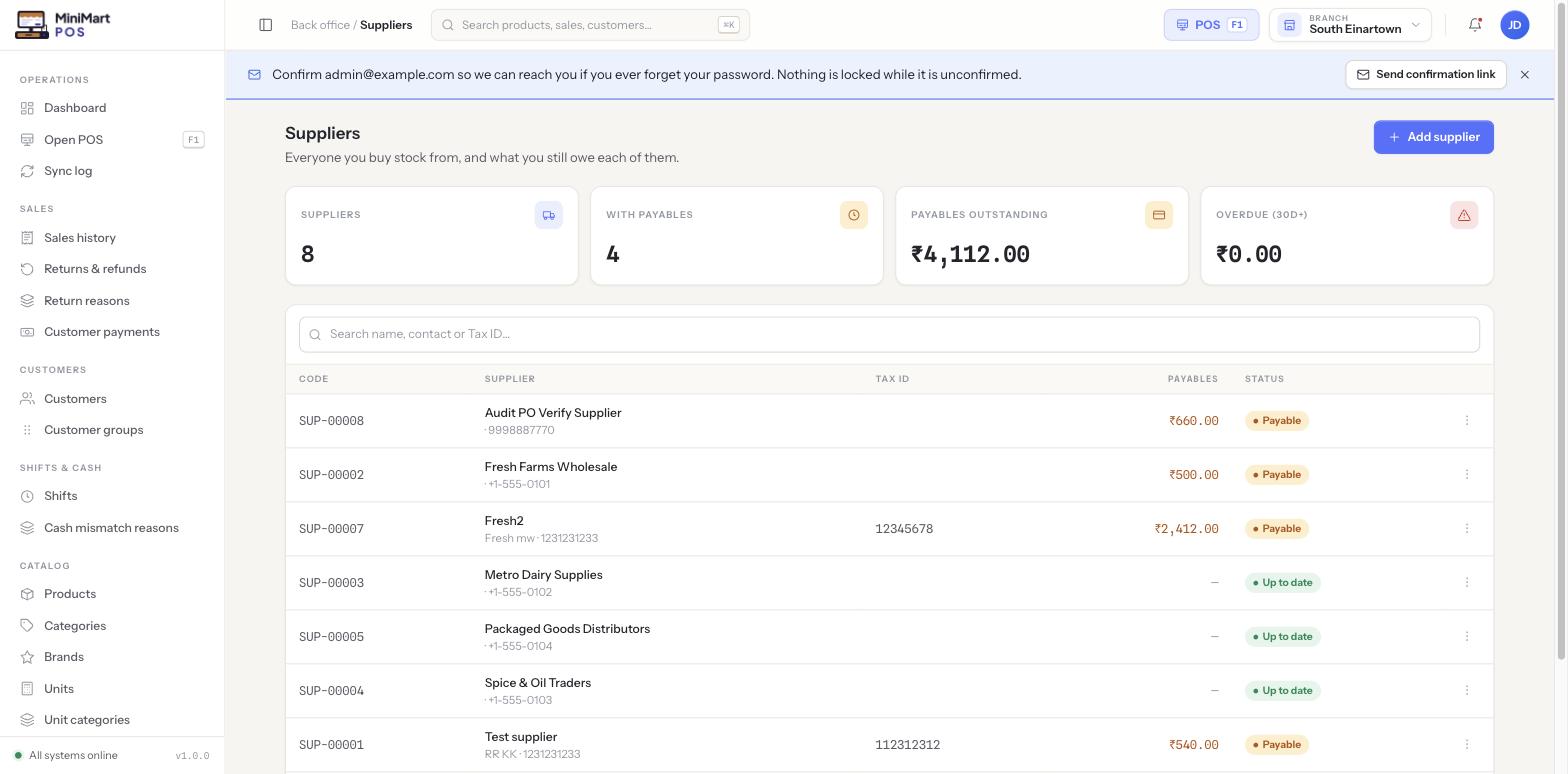Screen dimensions: 1568x774
Task: Click the Categories tag sidebar icon
Action: coord(27,626)
